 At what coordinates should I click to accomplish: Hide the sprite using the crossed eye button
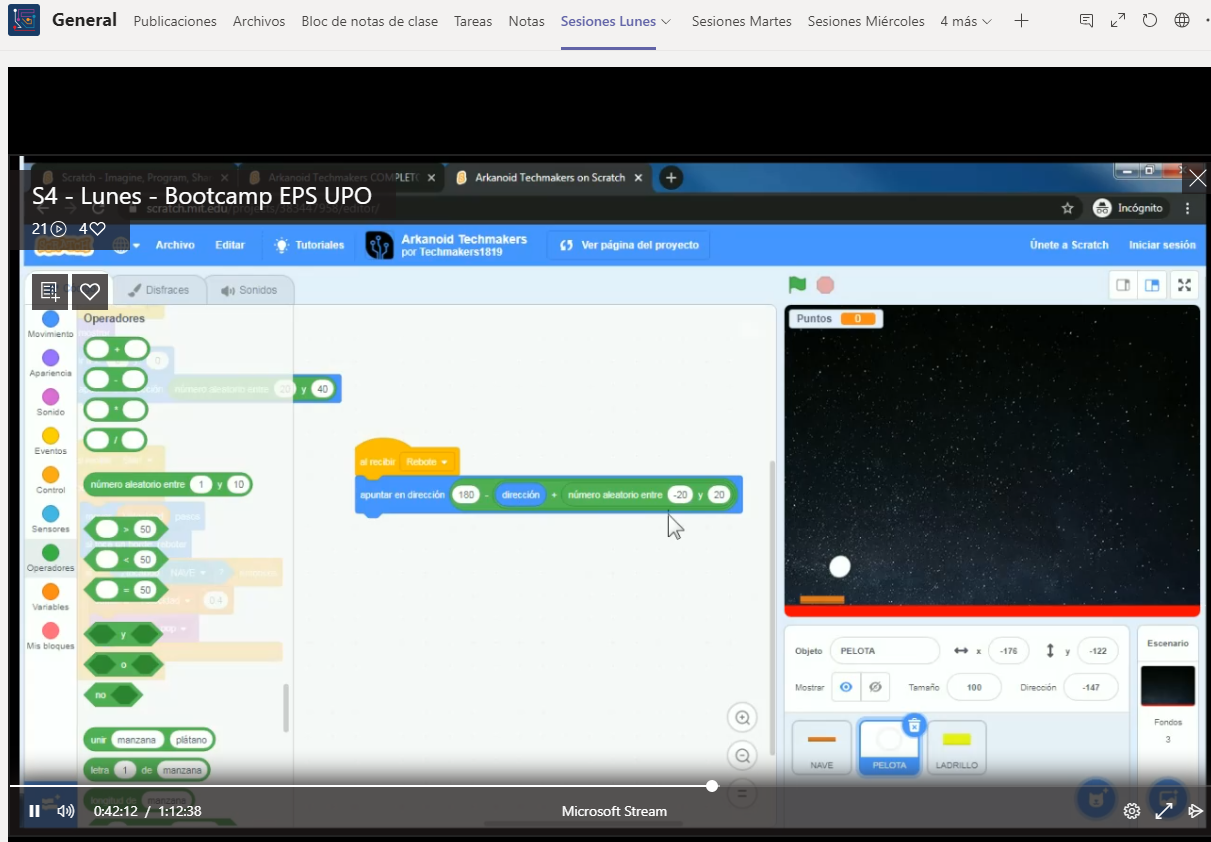875,687
